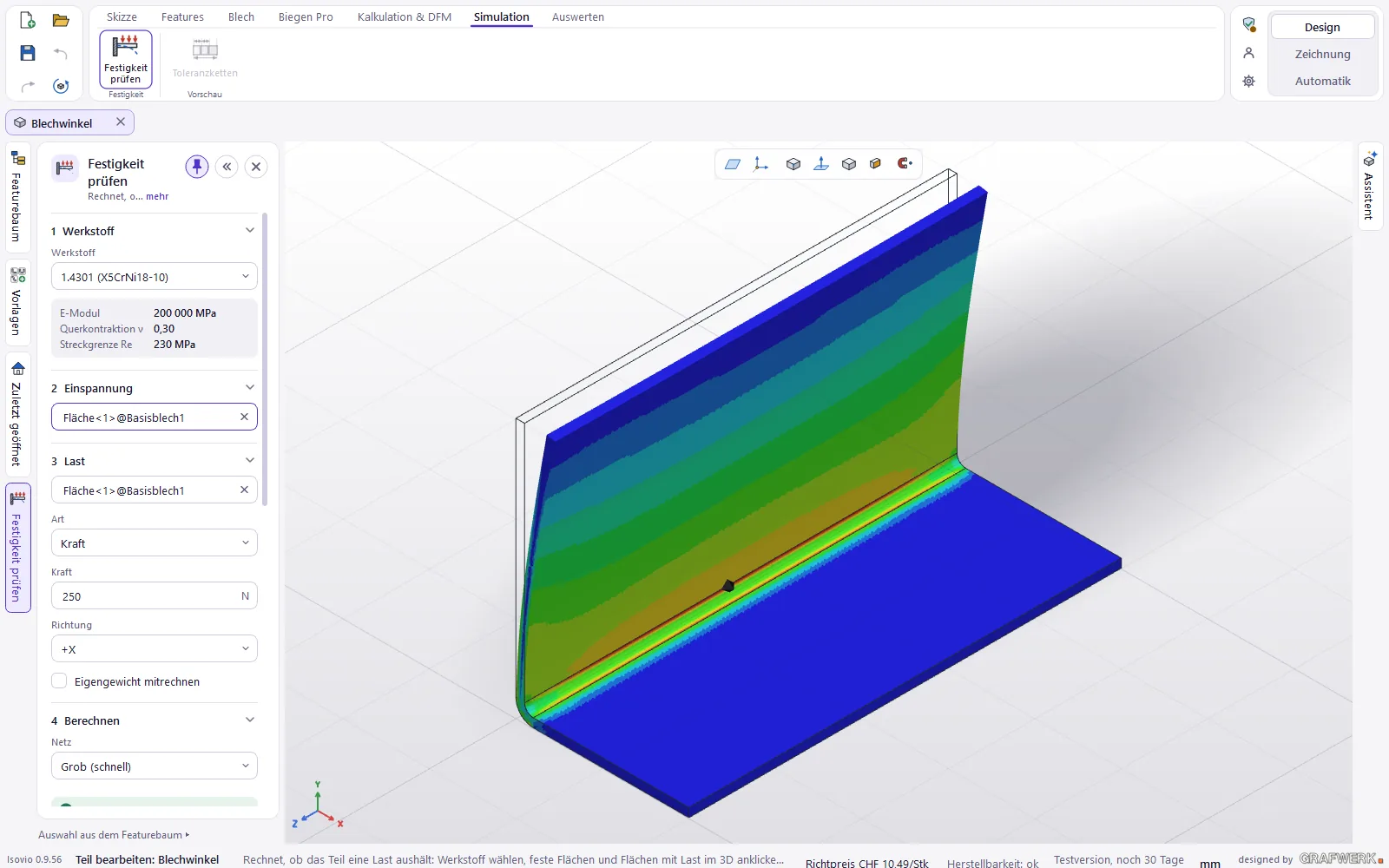Click Auswahl aus dem Featurebaum link
1389x868 pixels.
114,835
